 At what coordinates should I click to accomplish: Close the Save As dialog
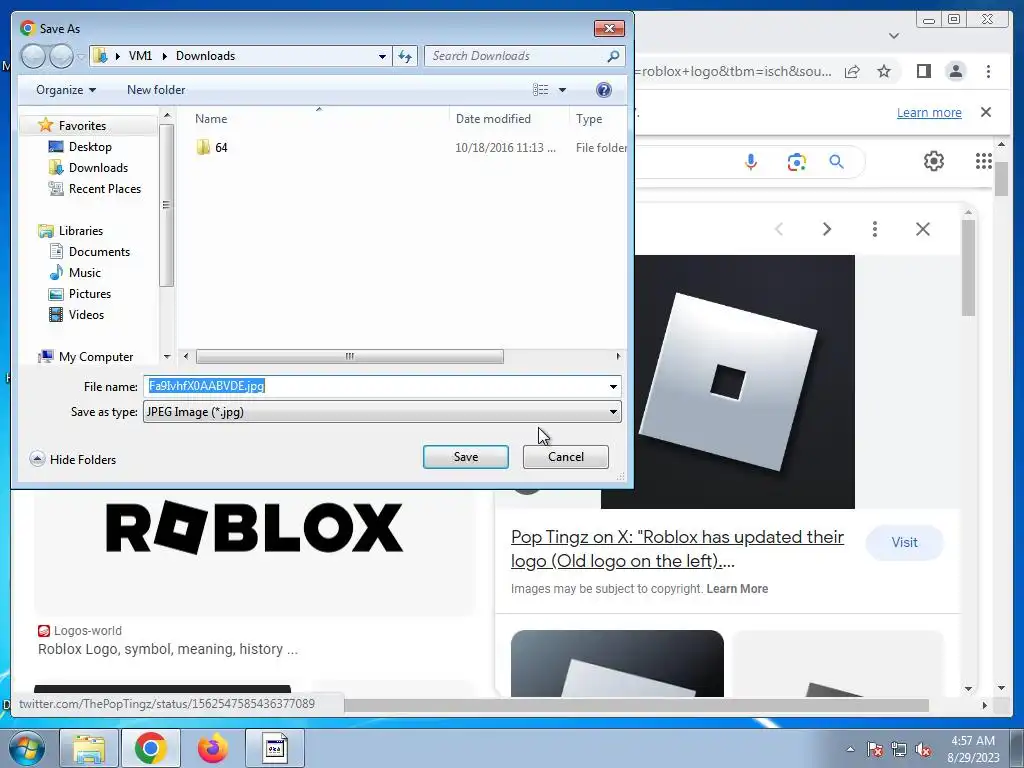[x=609, y=28]
